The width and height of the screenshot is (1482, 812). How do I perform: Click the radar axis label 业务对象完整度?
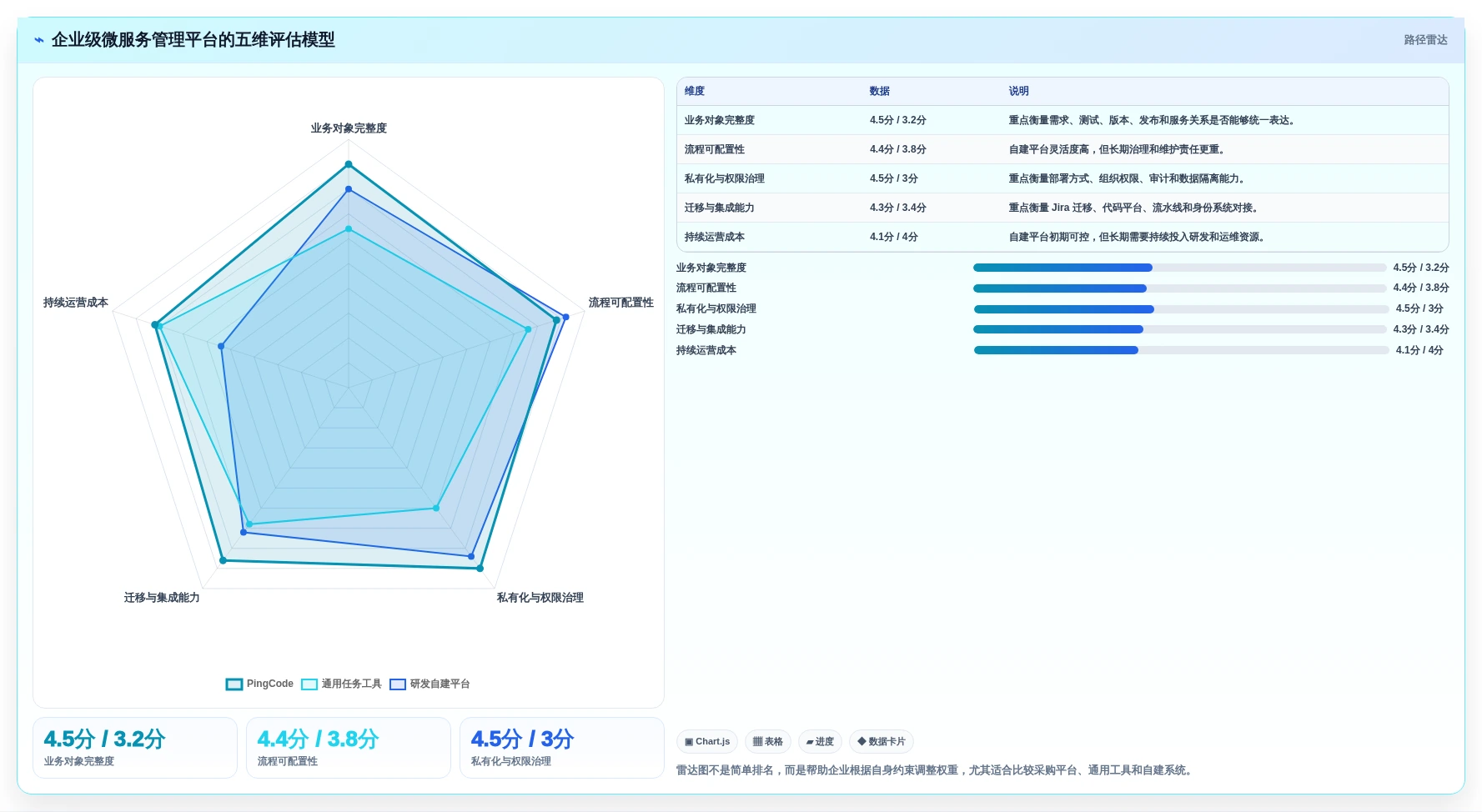pos(349,128)
